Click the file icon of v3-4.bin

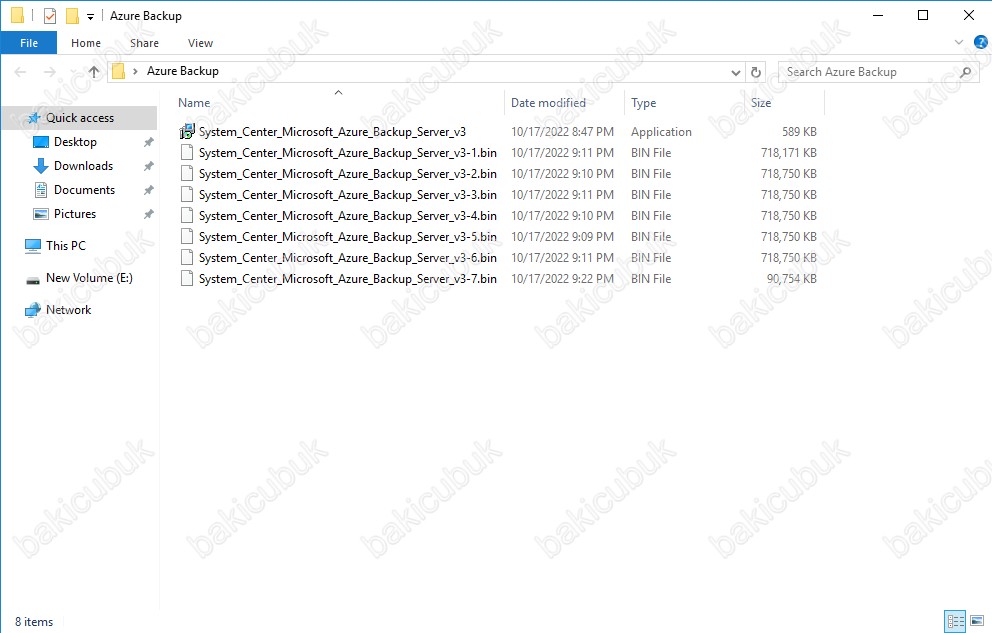(187, 216)
